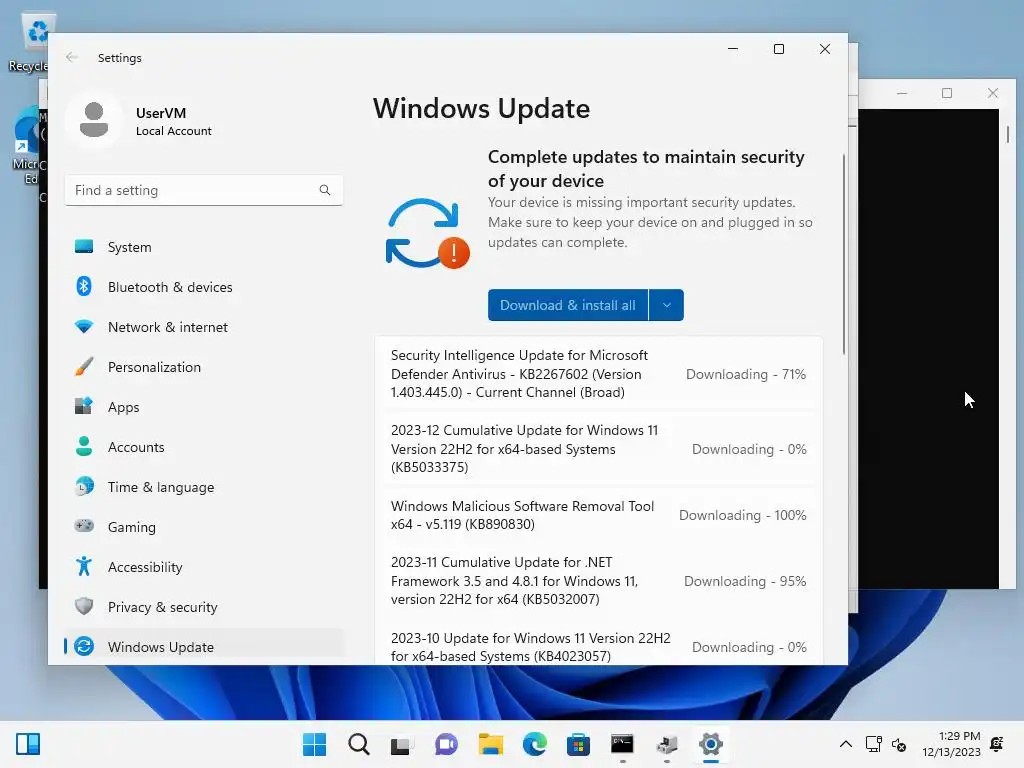1024x768 pixels.
Task: Open the Privacy & security shield icon
Action: (84, 606)
